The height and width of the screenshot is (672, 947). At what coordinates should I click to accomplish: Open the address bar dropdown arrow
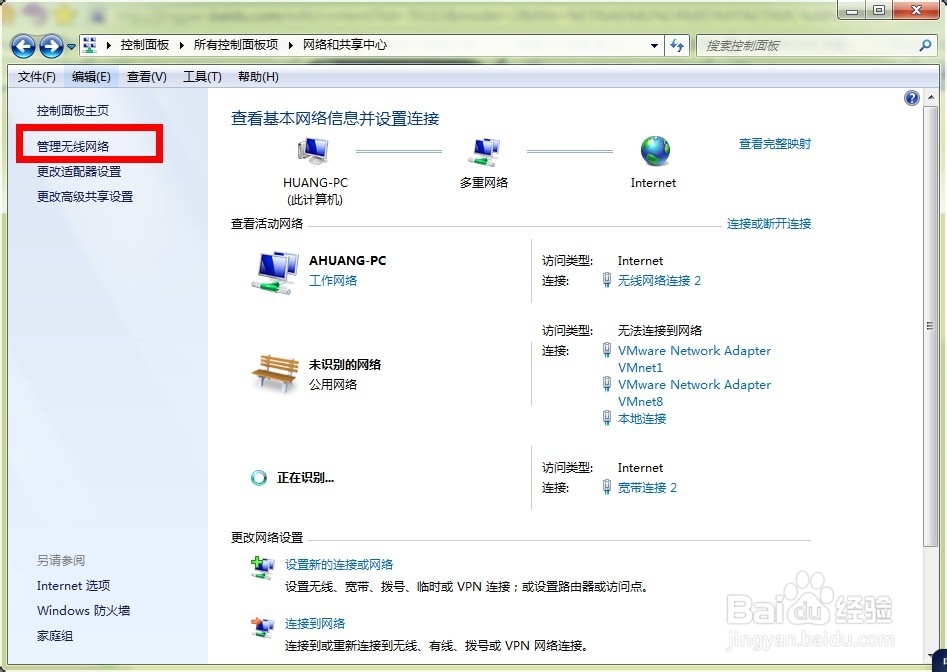pyautogui.click(x=655, y=46)
